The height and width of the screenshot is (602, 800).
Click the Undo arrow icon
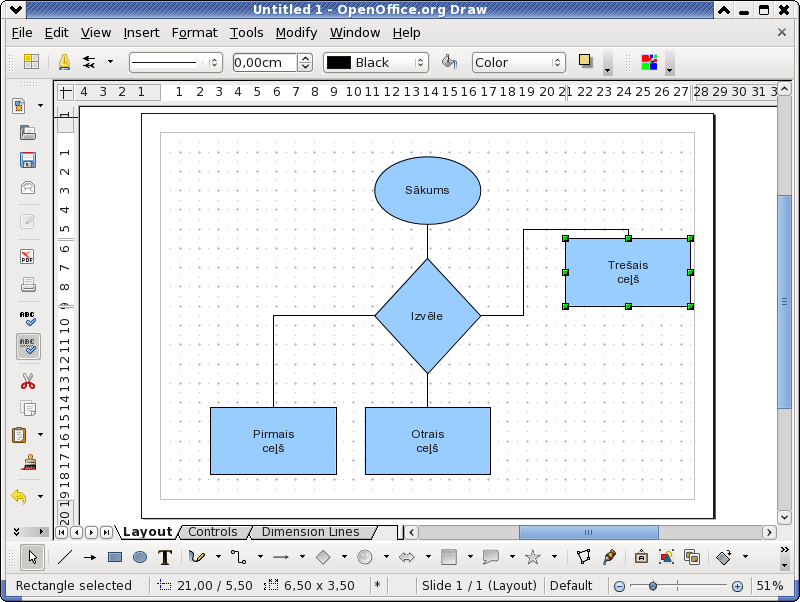point(19,496)
